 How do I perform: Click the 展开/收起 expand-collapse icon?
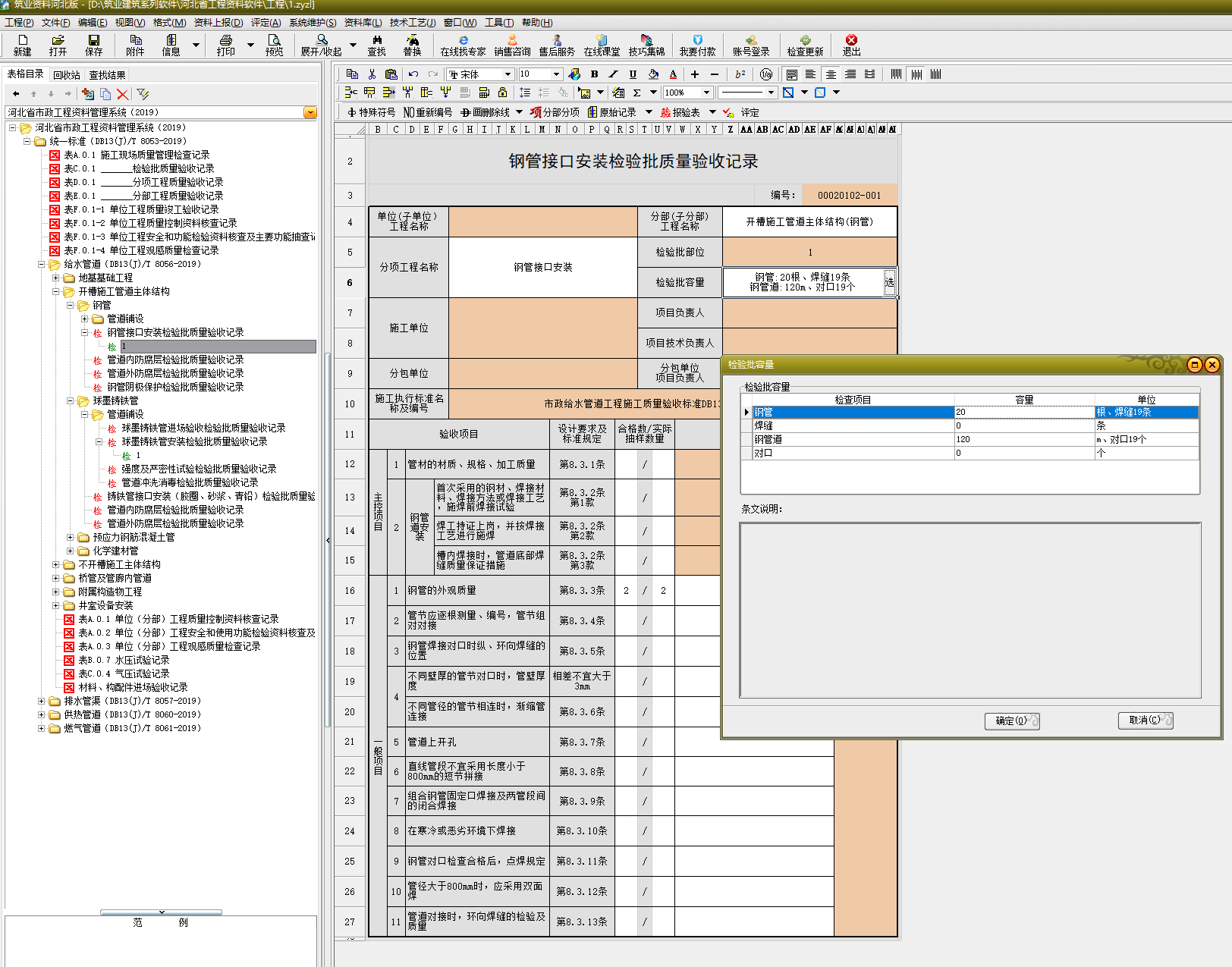(322, 45)
